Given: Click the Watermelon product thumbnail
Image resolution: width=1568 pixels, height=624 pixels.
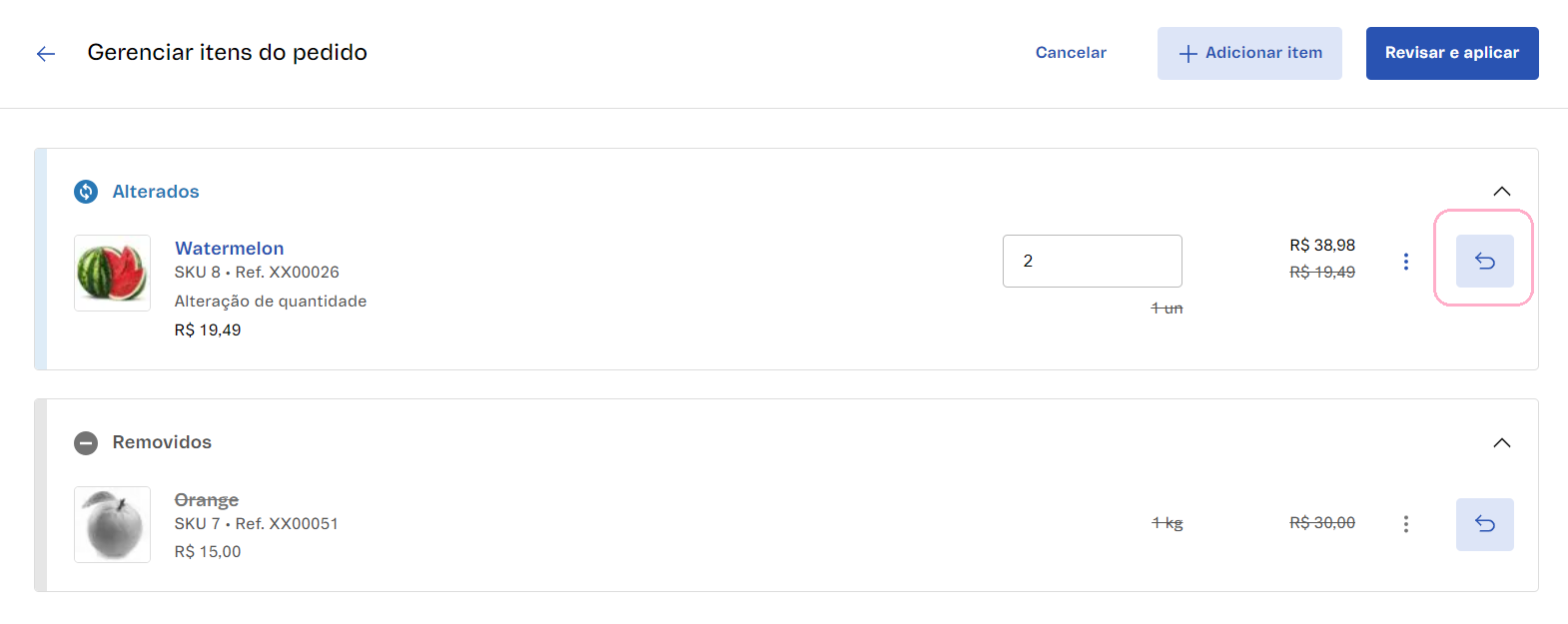Looking at the screenshot, I should 112,273.
